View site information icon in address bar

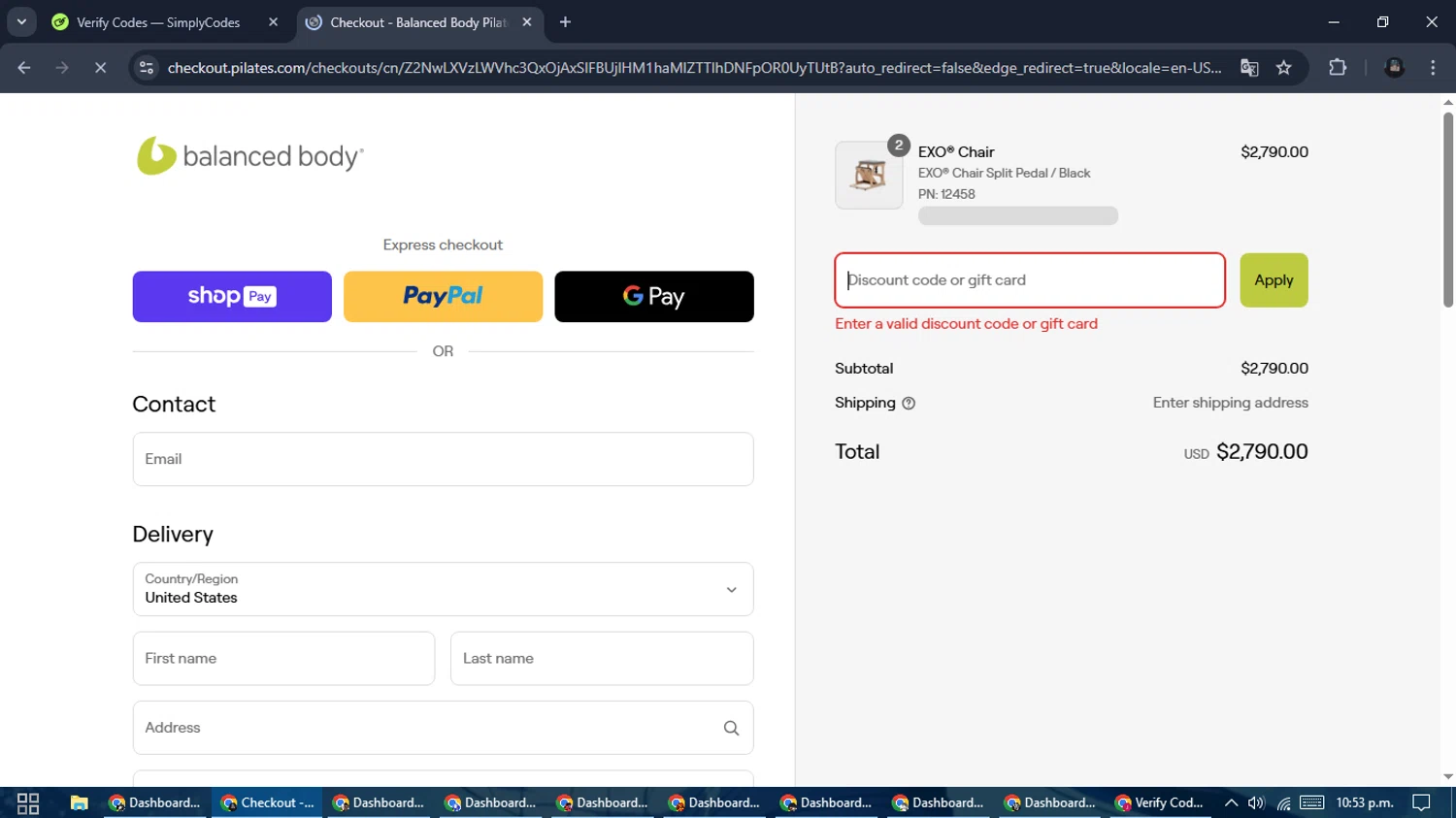pos(147,68)
